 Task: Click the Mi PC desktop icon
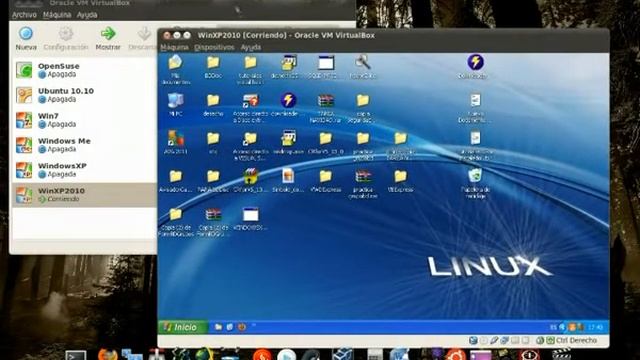pos(176,100)
